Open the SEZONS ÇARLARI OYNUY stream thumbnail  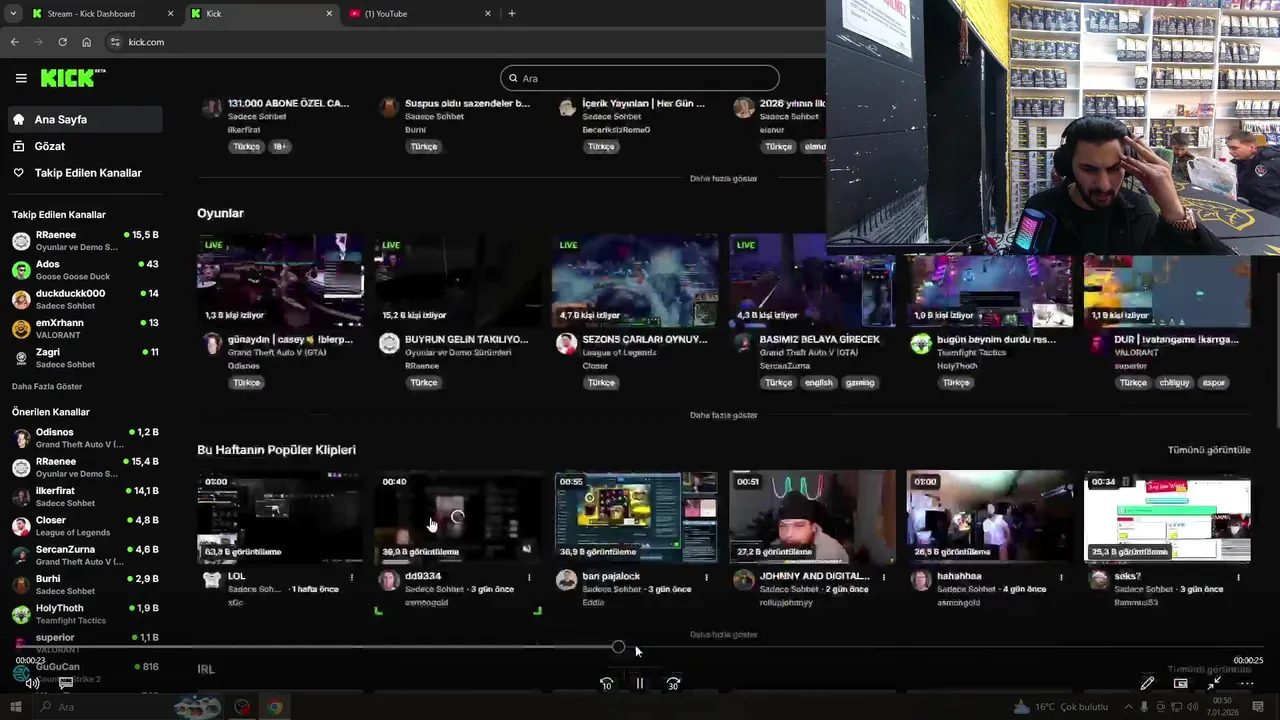[635, 281]
